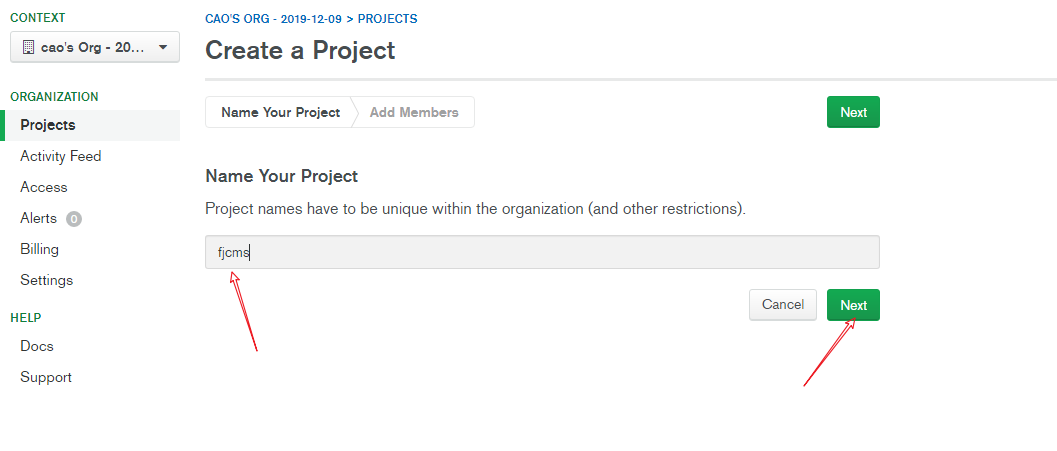
Task: Click the alerts count badge
Action: coord(74,218)
